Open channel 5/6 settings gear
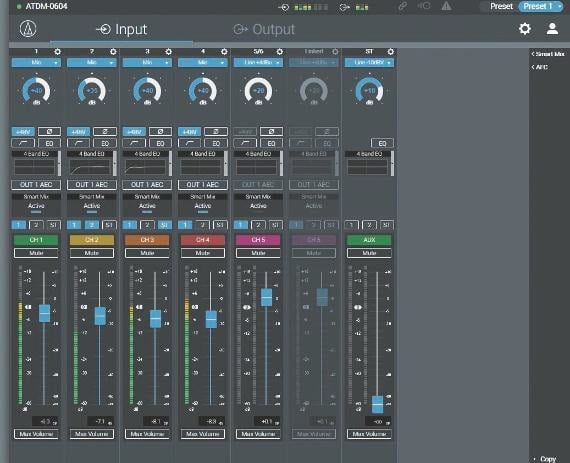 (279, 52)
